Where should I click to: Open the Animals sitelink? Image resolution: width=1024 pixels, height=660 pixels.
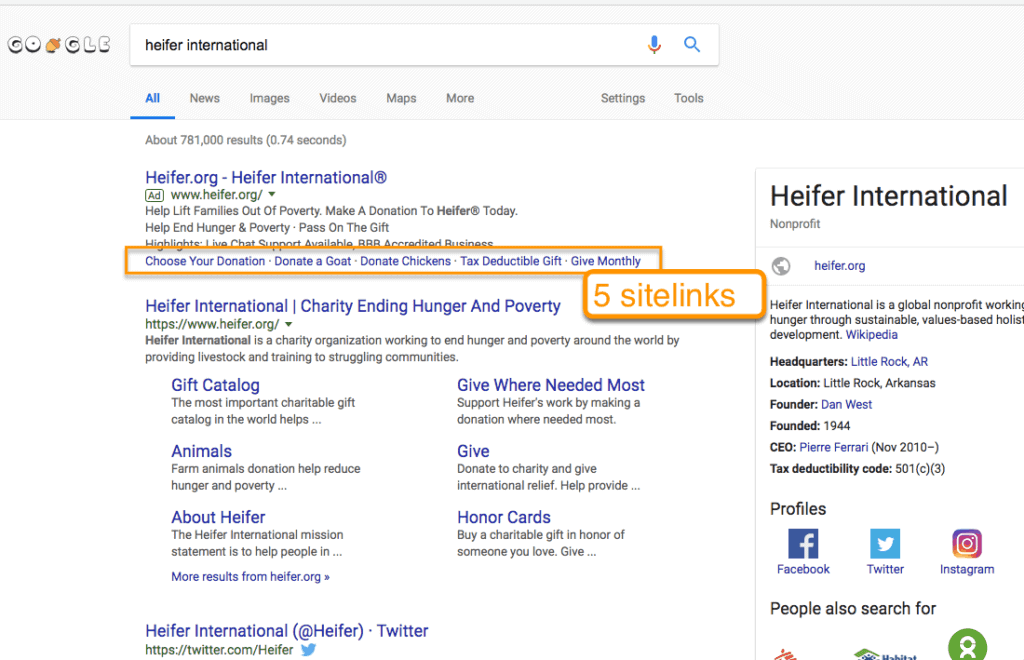click(x=201, y=451)
